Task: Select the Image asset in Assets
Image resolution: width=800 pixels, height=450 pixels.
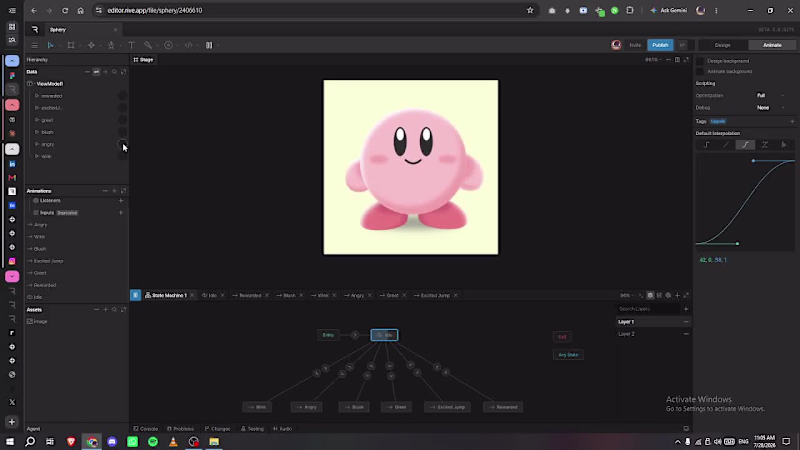Action: [37, 322]
